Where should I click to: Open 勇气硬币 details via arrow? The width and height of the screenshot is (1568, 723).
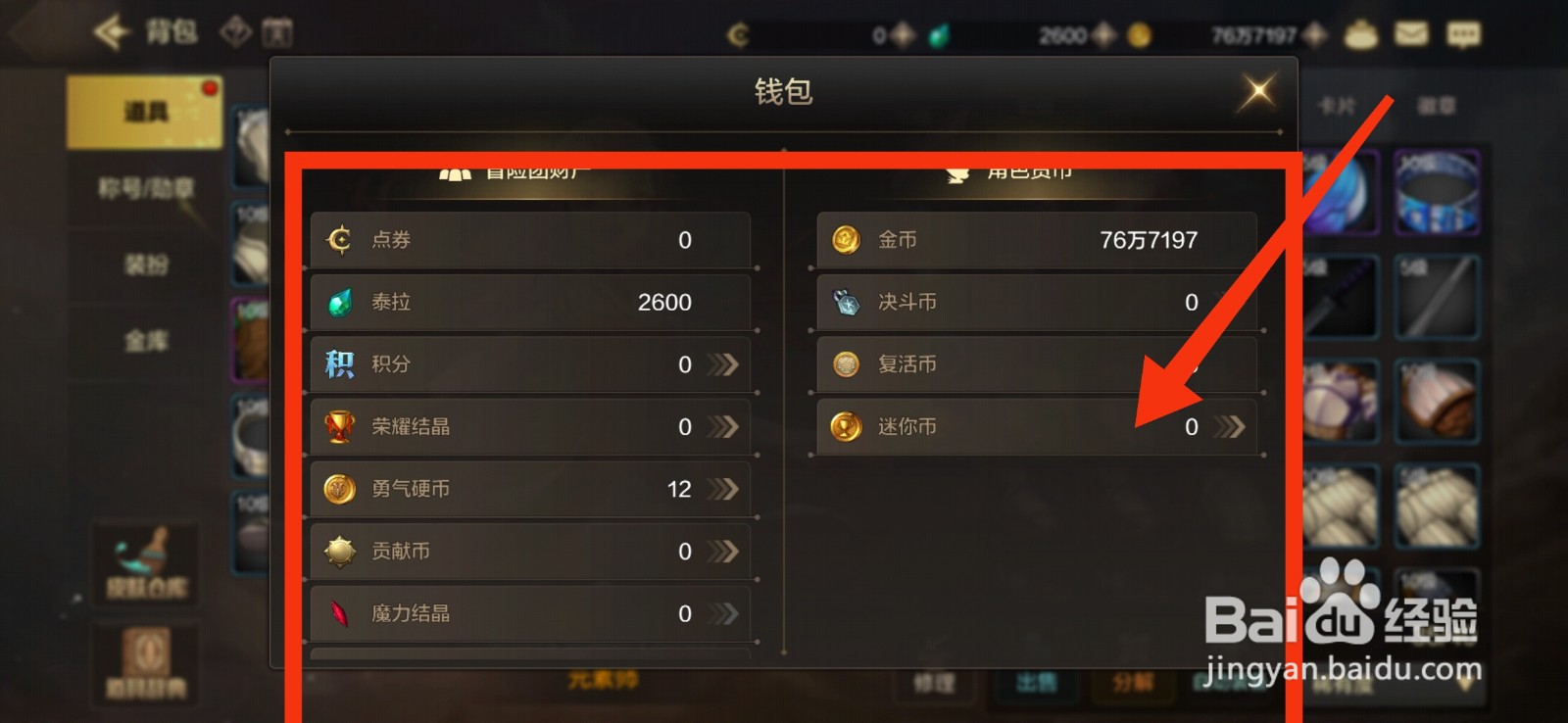723,489
